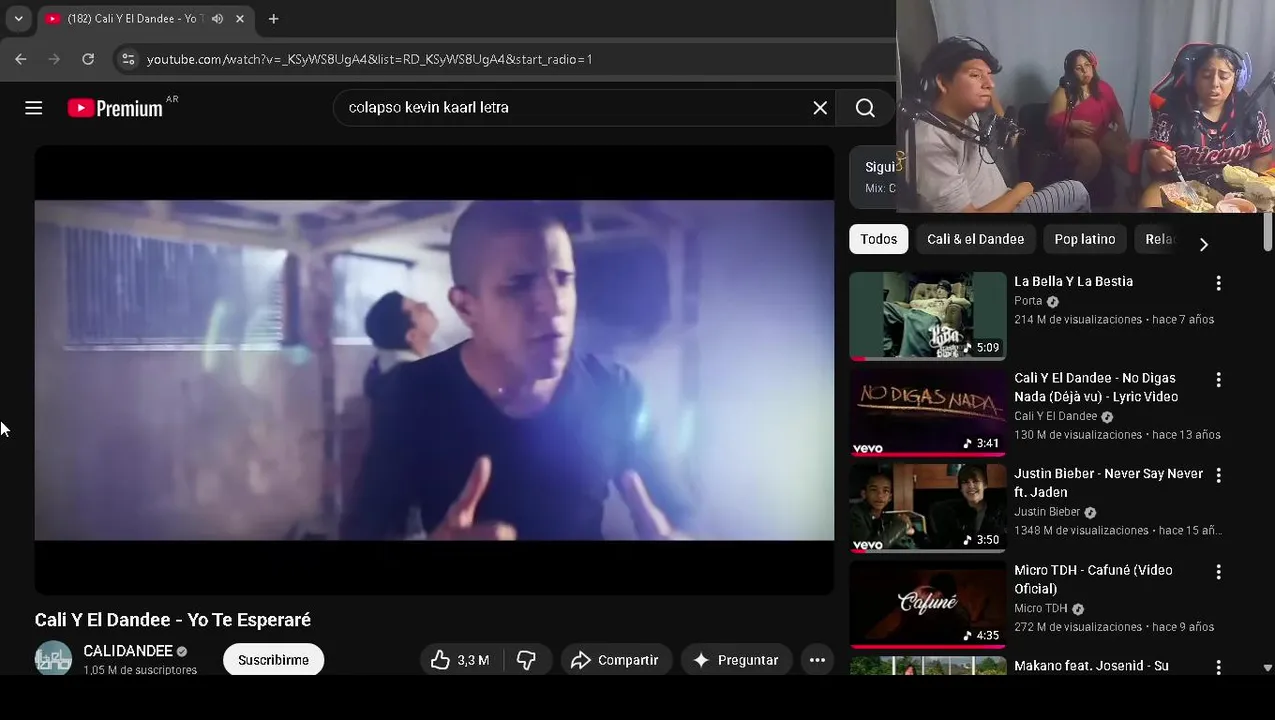Image resolution: width=1275 pixels, height=720 pixels.
Task: Open a new browser tab with plus
Action: pos(273,19)
